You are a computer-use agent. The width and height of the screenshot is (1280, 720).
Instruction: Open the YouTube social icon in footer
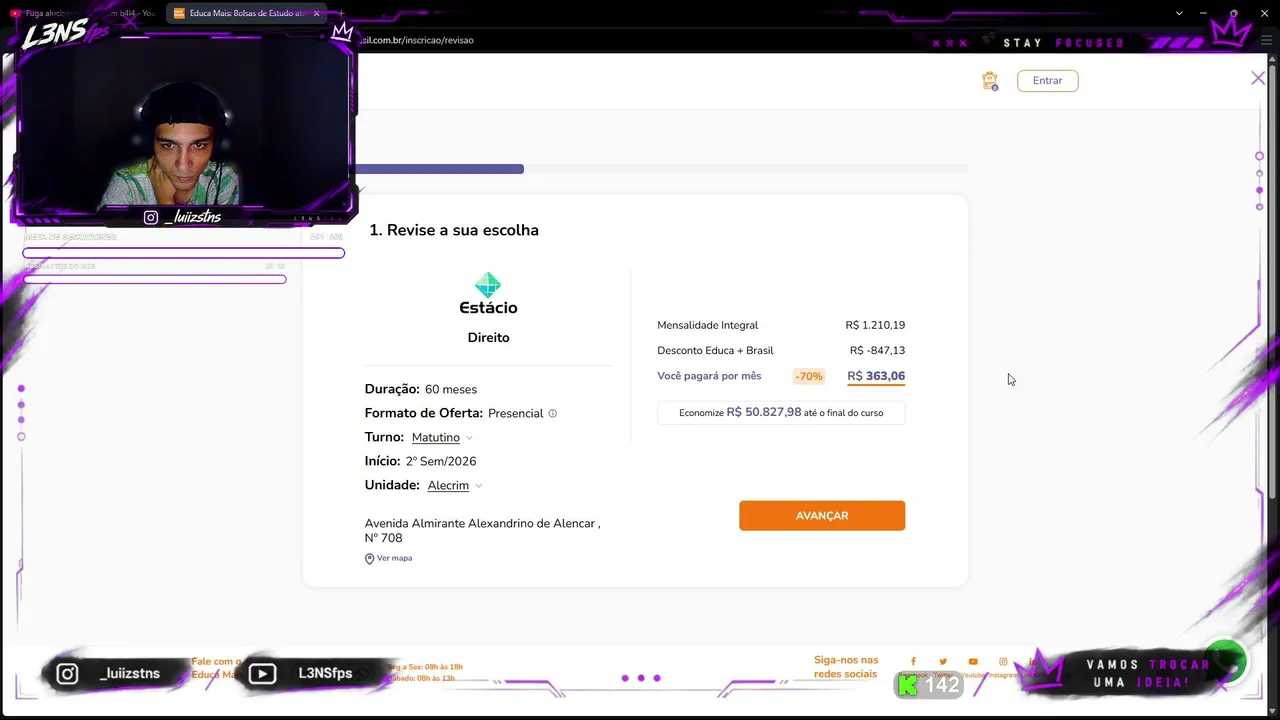click(x=973, y=661)
